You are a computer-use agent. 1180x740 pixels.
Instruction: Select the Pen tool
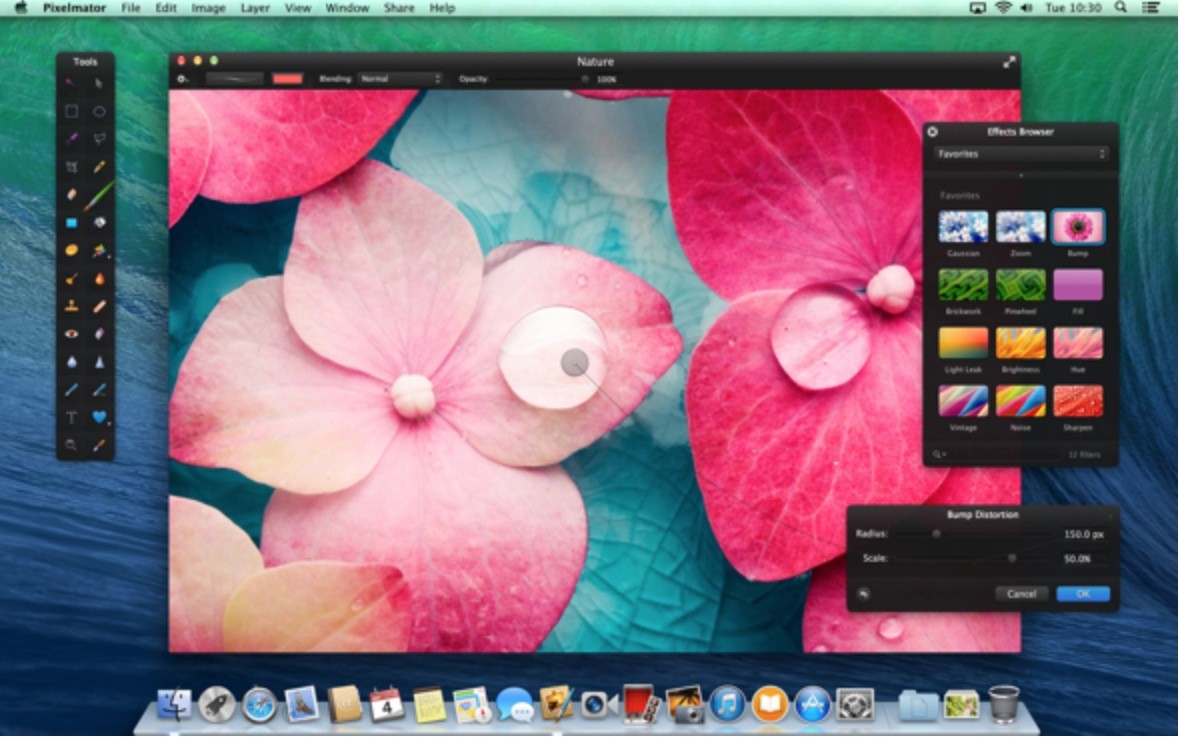pyautogui.click(x=71, y=389)
